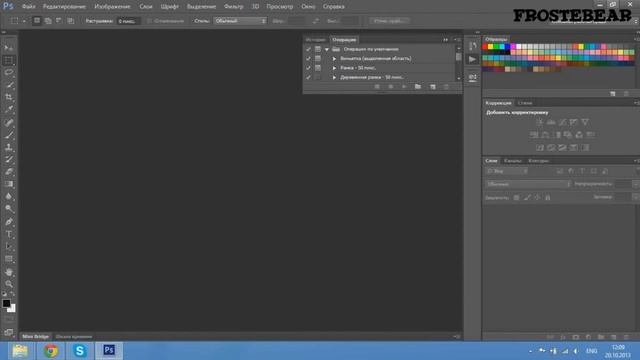Expand the Виньетка action

(334, 58)
